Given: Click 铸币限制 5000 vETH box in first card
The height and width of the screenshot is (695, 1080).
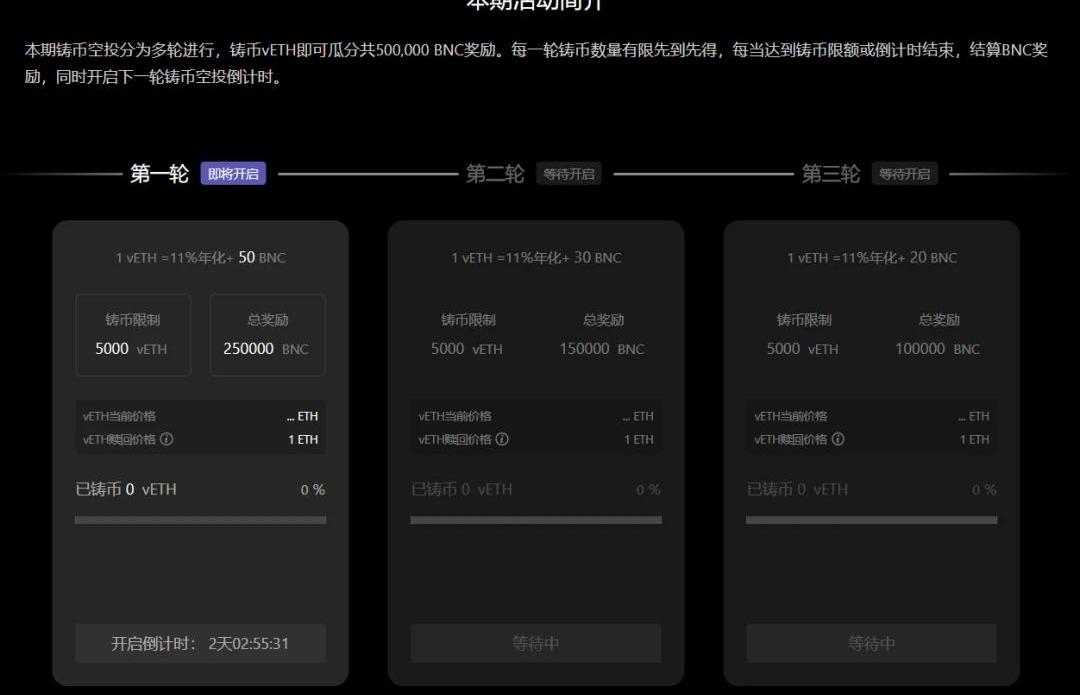Looking at the screenshot, I should (133, 335).
